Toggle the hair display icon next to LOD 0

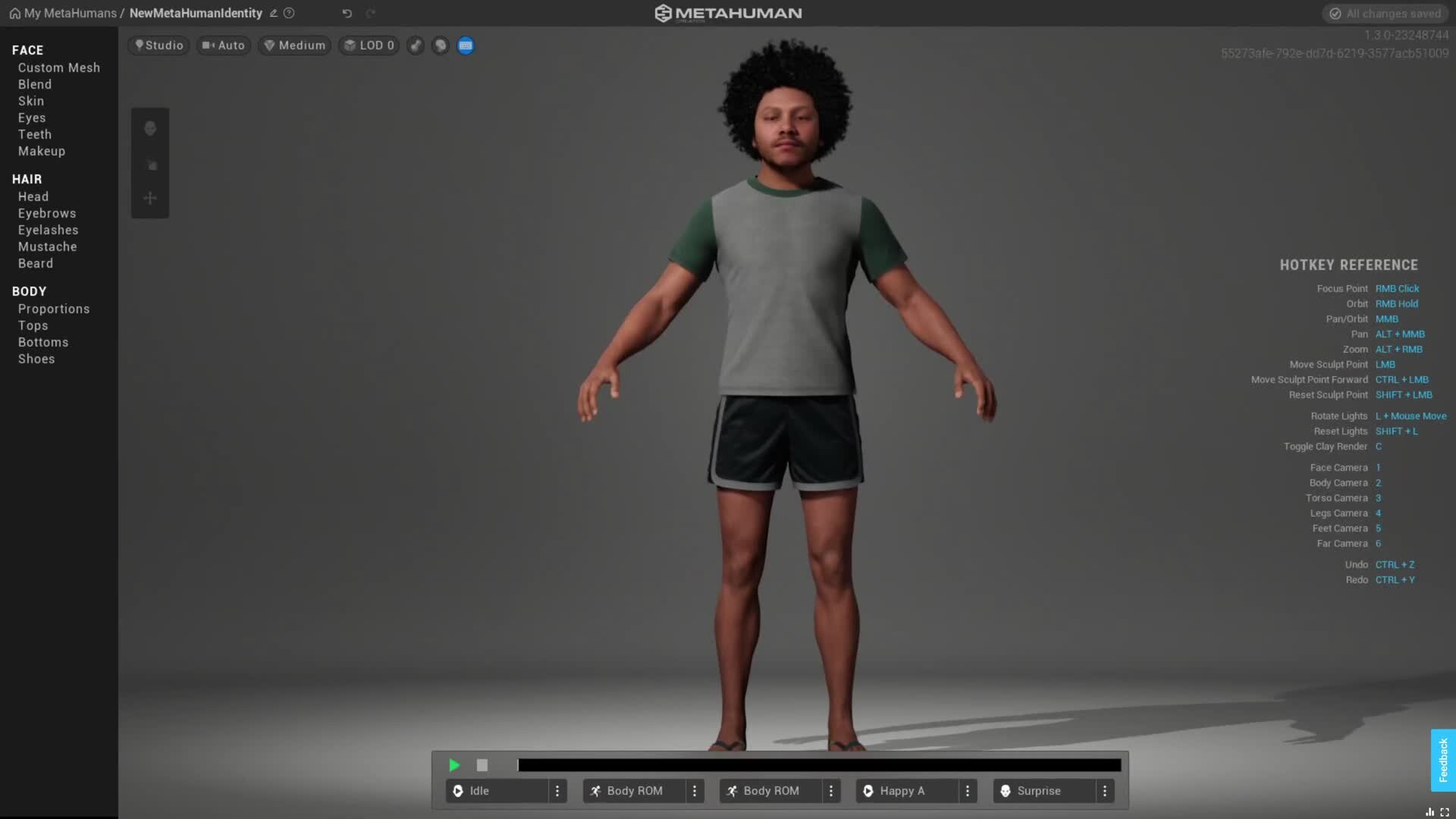coord(415,45)
